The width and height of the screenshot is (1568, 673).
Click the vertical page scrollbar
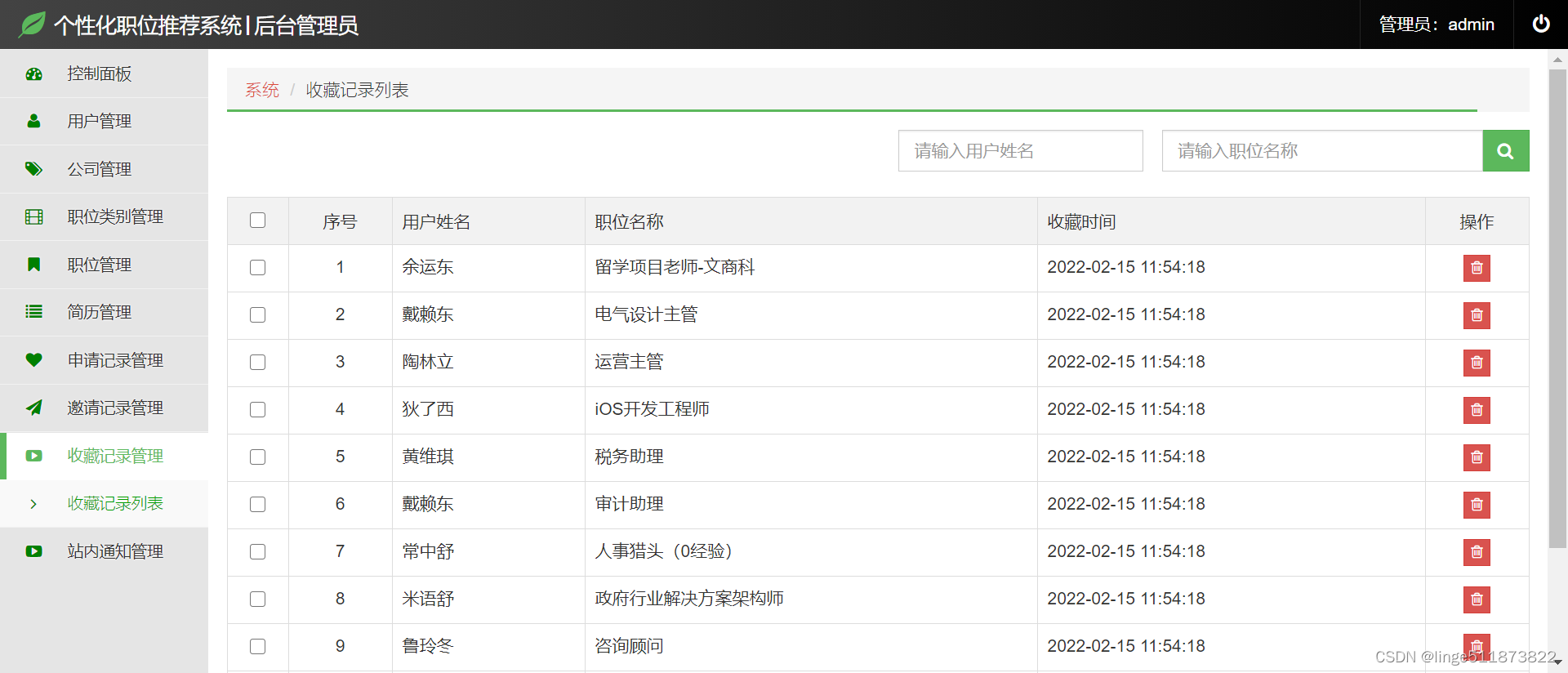(x=1557, y=309)
